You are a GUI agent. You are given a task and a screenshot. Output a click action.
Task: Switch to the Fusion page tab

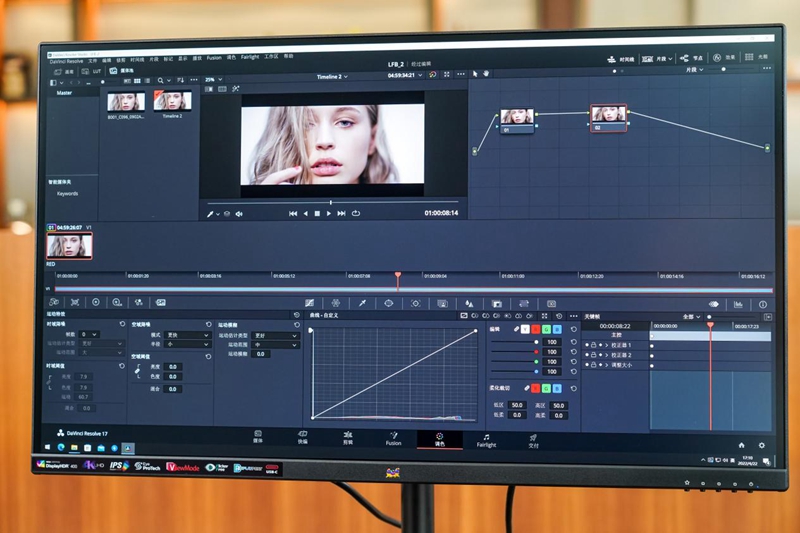(393, 440)
